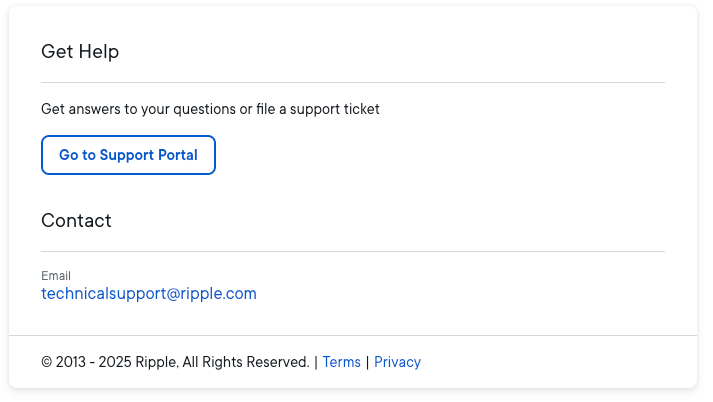Click the small Email label above address
Viewport: 713px width, 402px height.
pyautogui.click(x=56, y=276)
